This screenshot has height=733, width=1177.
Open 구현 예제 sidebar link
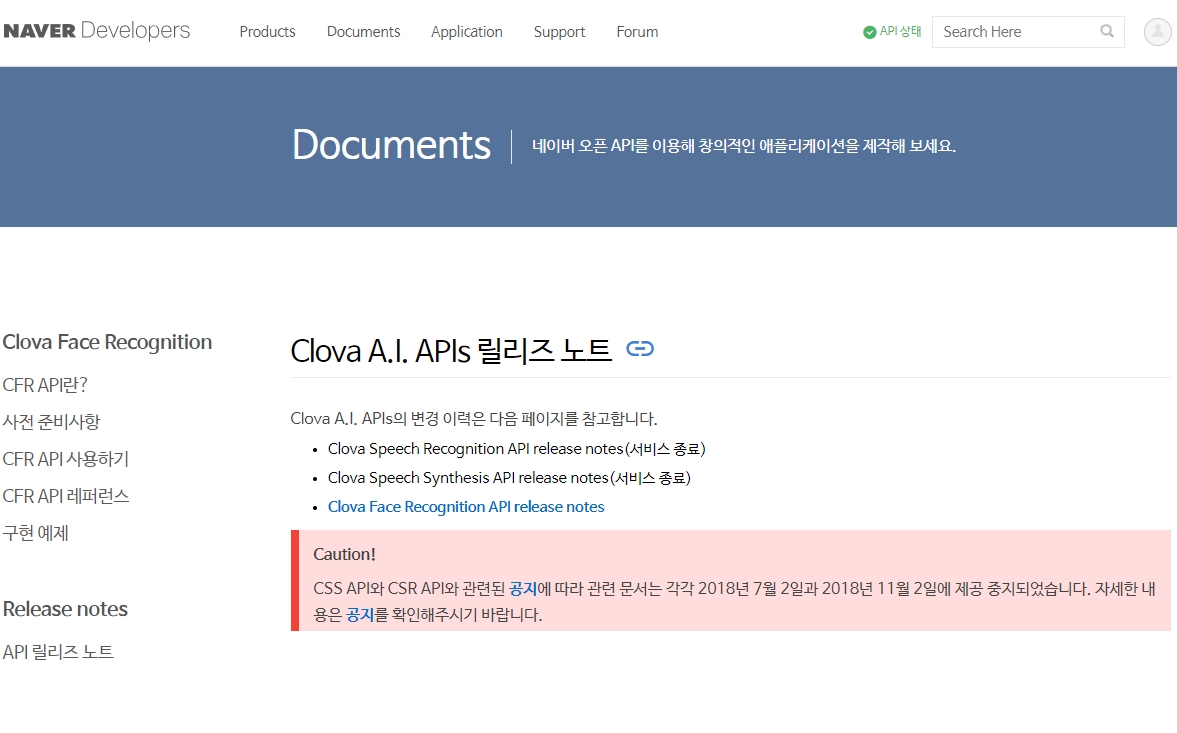coord(35,533)
